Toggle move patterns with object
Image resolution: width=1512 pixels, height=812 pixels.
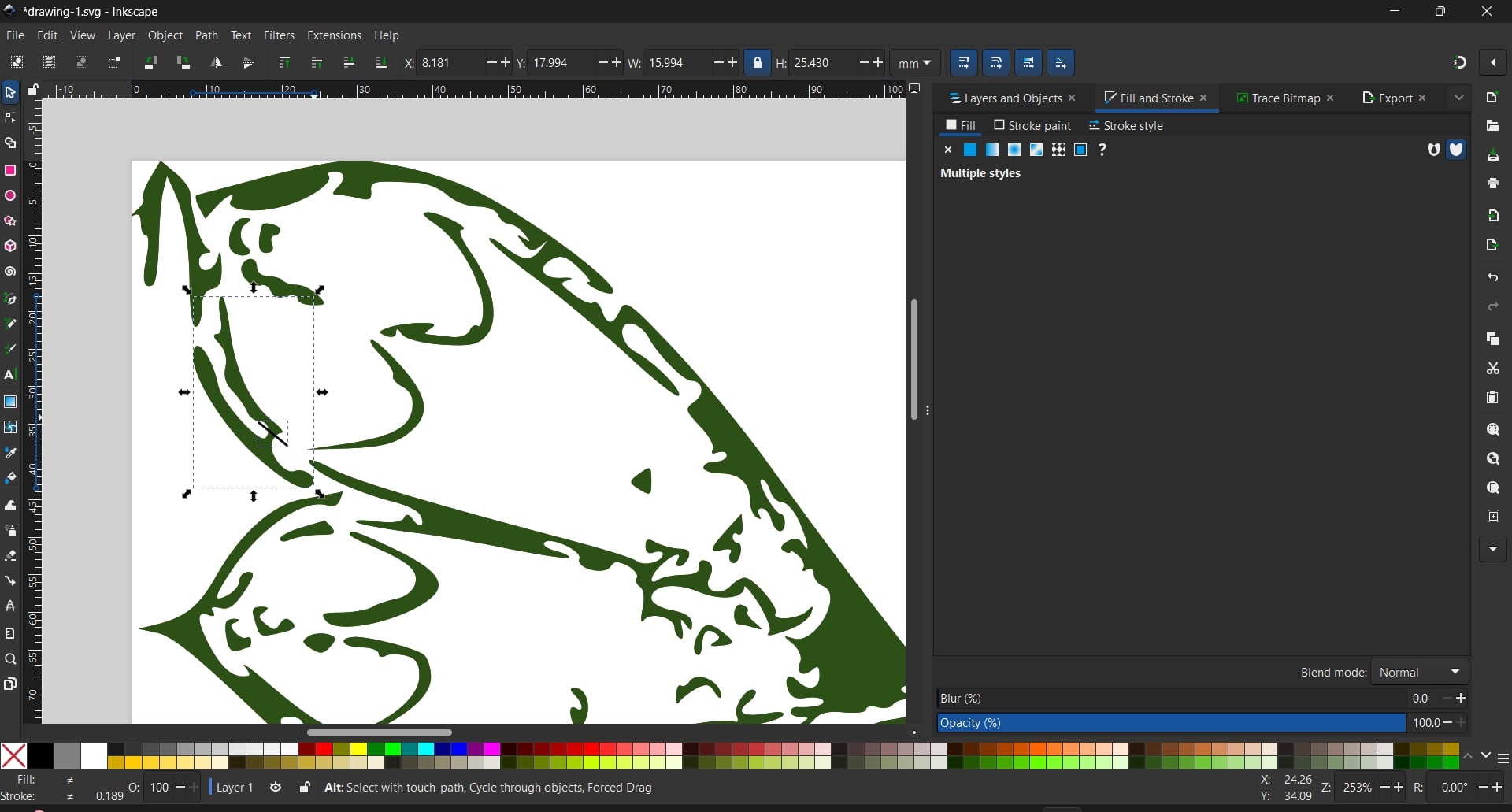1061,63
